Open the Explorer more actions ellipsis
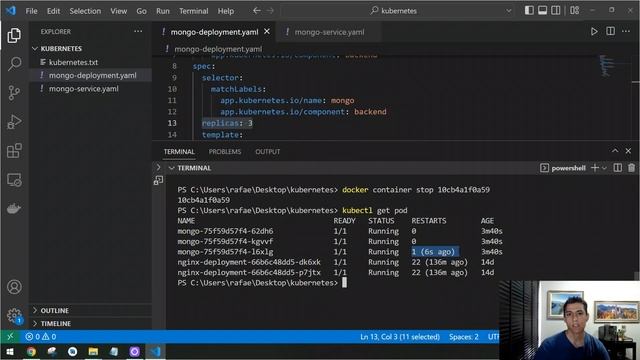The width and height of the screenshot is (640, 360). (x=138, y=31)
